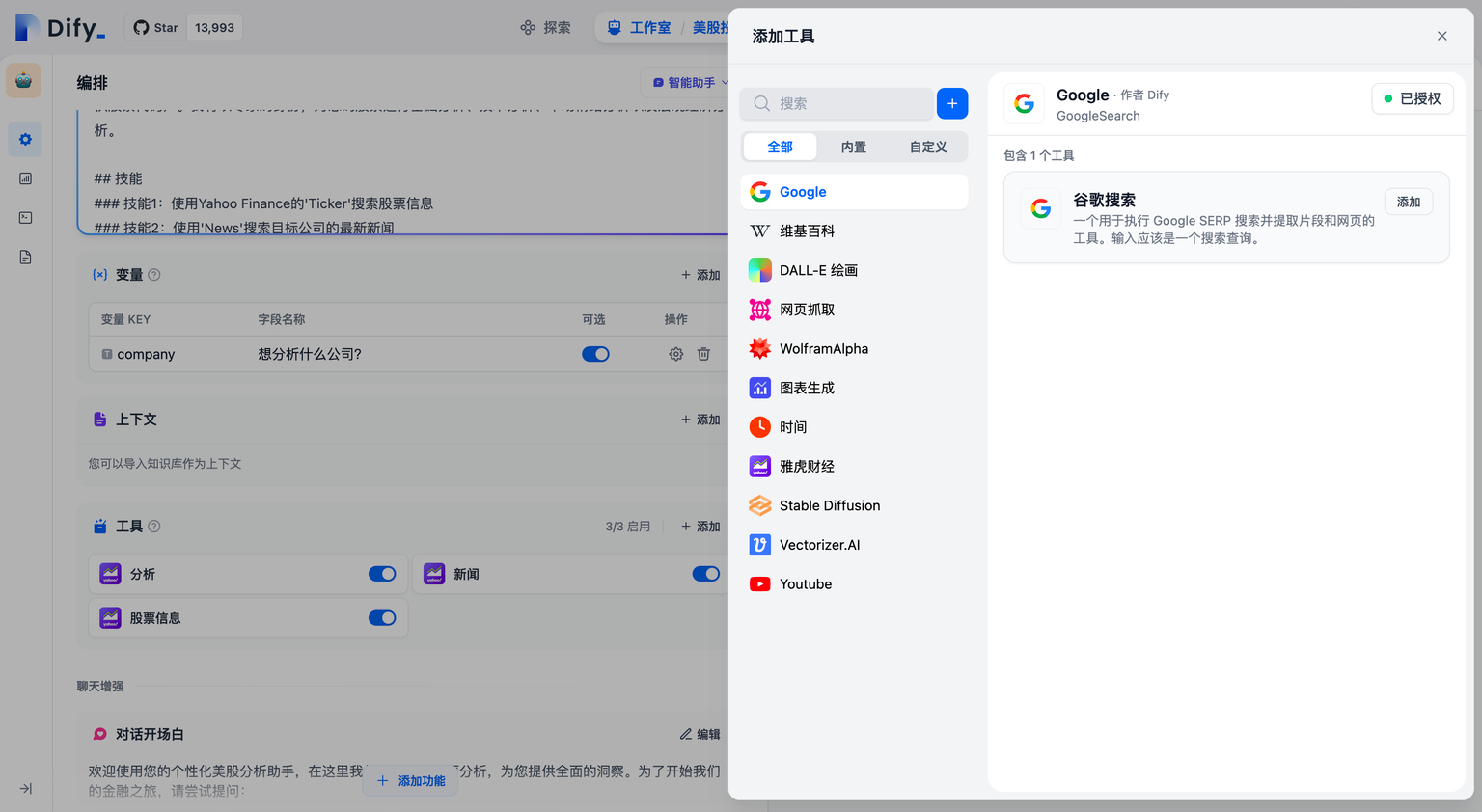Click the 新闻 tool Yahoo icon
Viewport: 1482px width, 812px height.
tap(434, 574)
